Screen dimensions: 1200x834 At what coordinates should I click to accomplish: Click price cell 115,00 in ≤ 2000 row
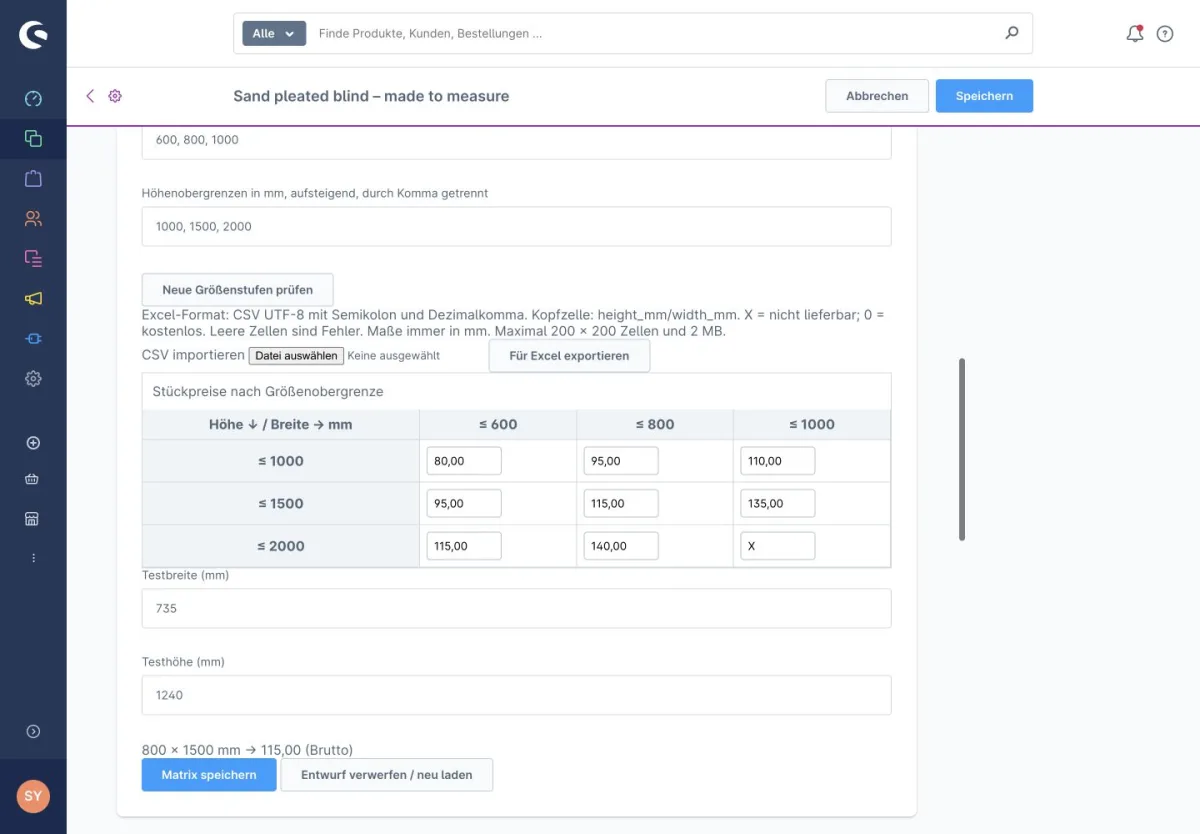point(464,546)
